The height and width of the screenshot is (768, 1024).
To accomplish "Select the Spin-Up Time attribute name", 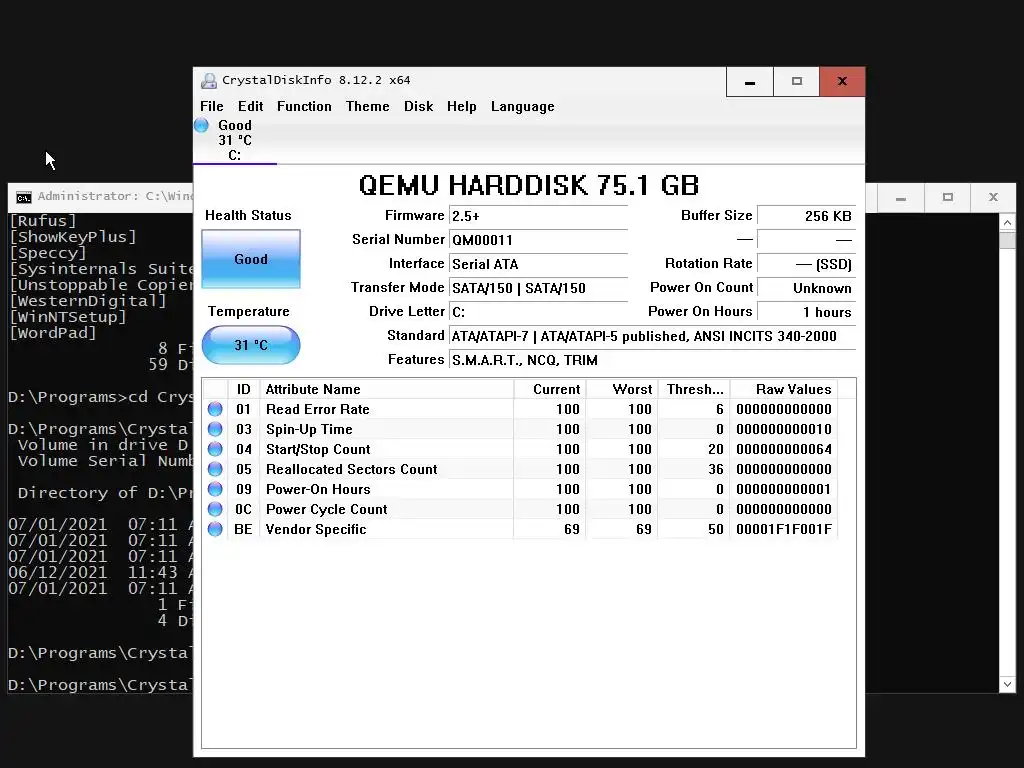I will pos(309,429).
